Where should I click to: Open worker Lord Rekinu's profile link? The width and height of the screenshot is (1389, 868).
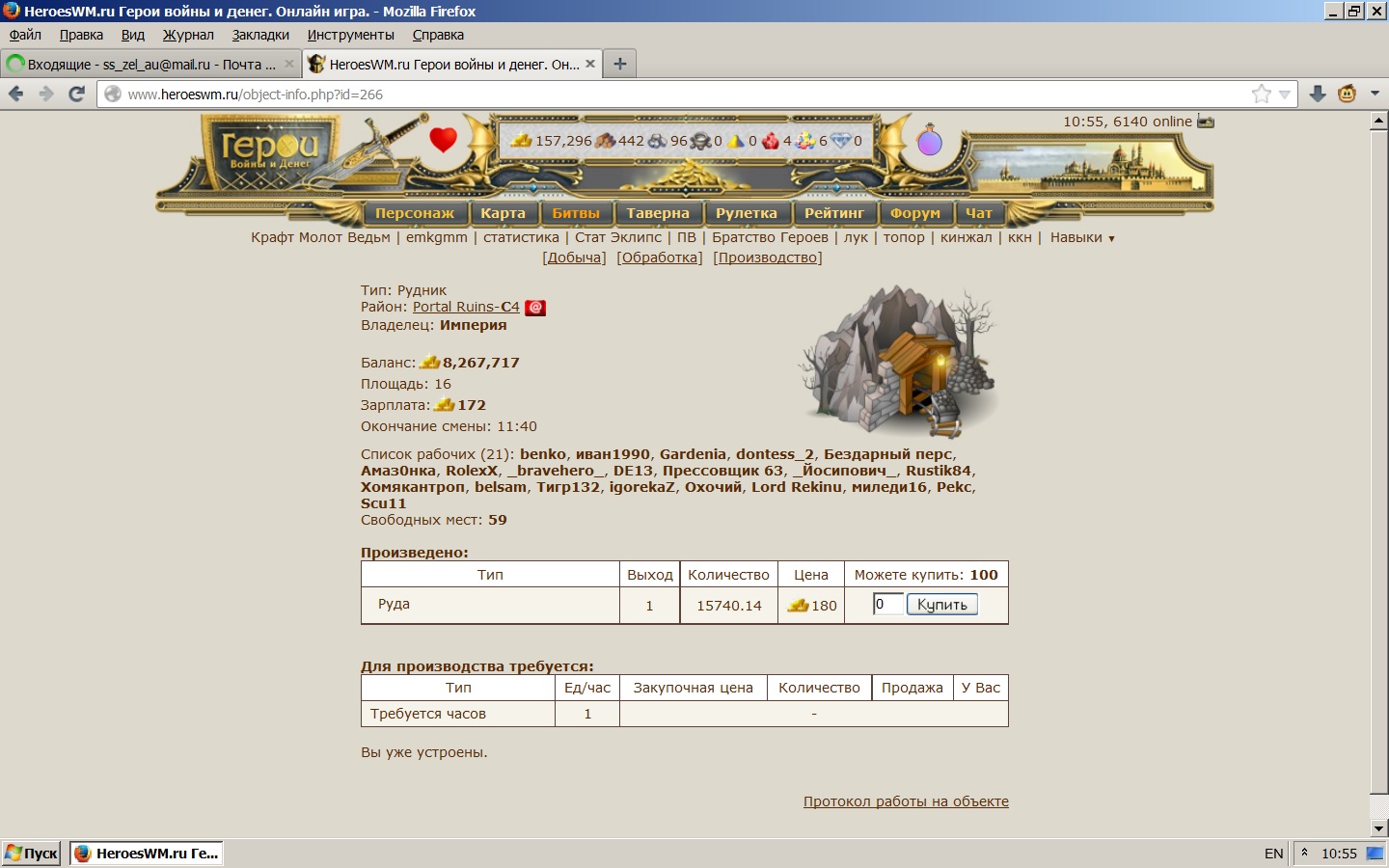[797, 487]
